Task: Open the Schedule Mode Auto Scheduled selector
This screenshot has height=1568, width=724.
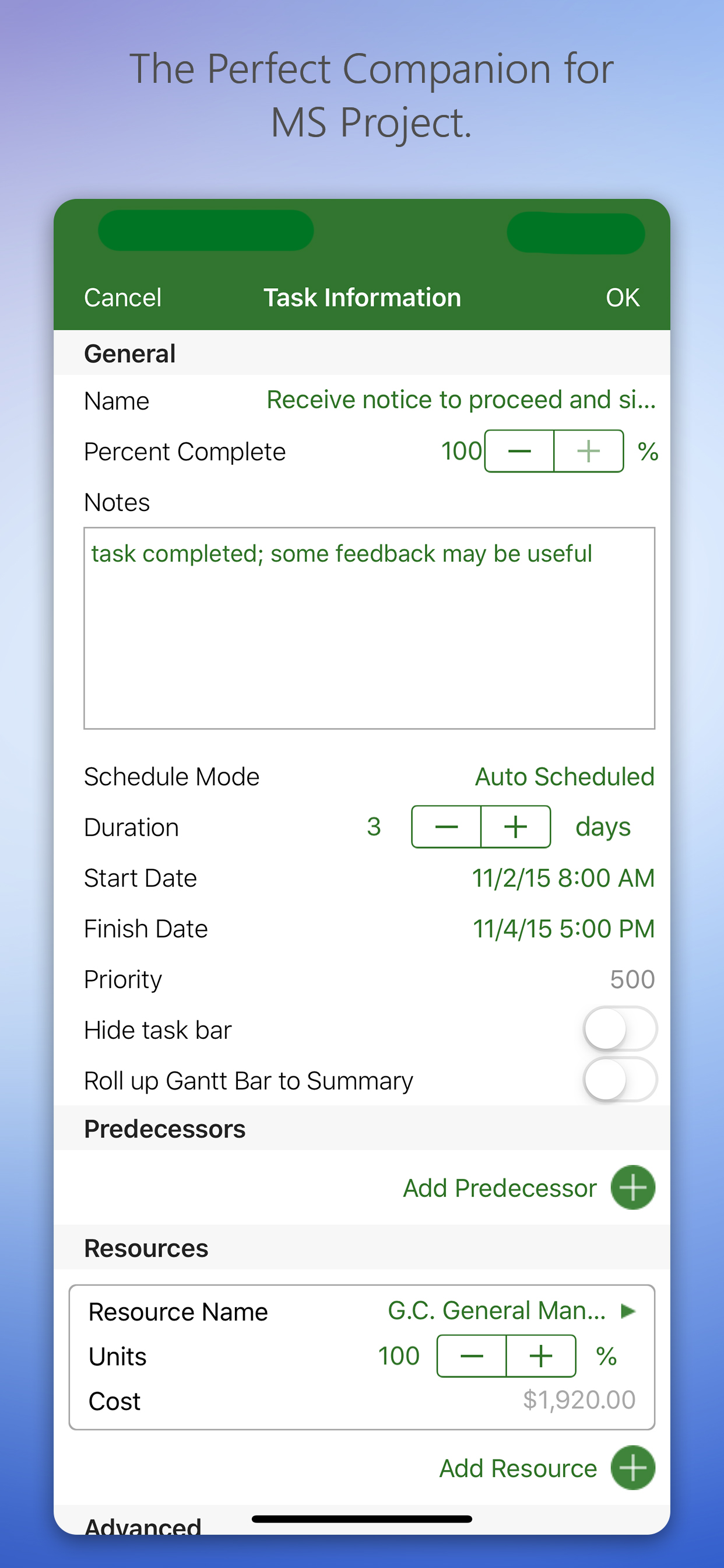Action: point(564,776)
